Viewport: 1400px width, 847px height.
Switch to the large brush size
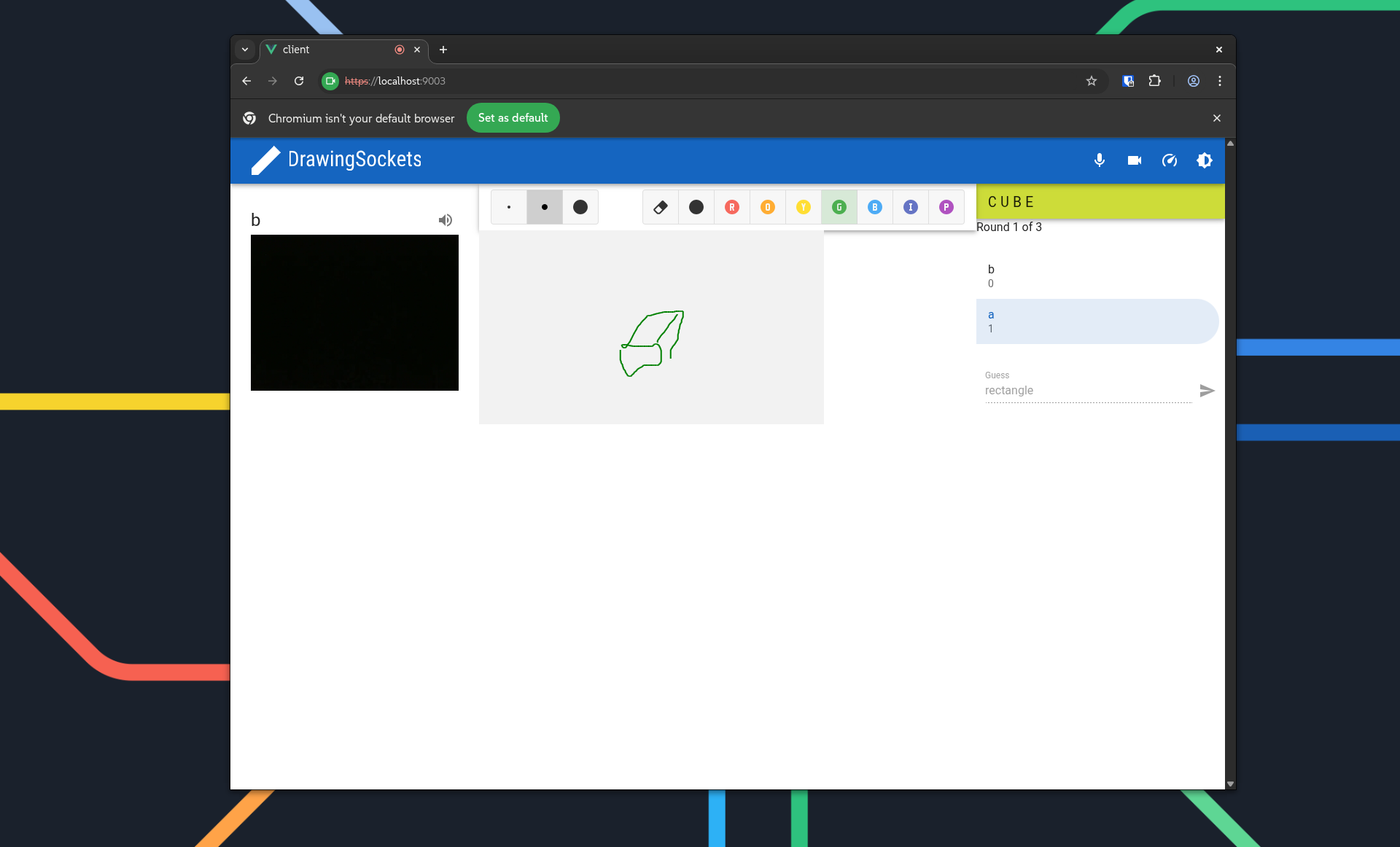click(580, 207)
